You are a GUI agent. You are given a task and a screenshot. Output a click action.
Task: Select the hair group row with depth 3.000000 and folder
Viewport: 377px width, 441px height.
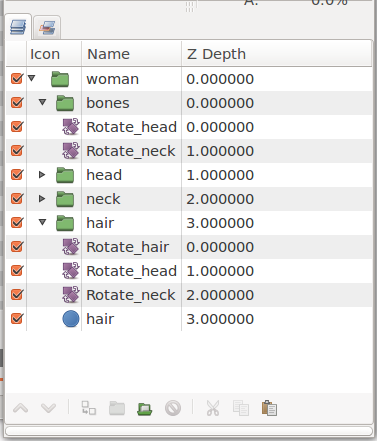189,223
